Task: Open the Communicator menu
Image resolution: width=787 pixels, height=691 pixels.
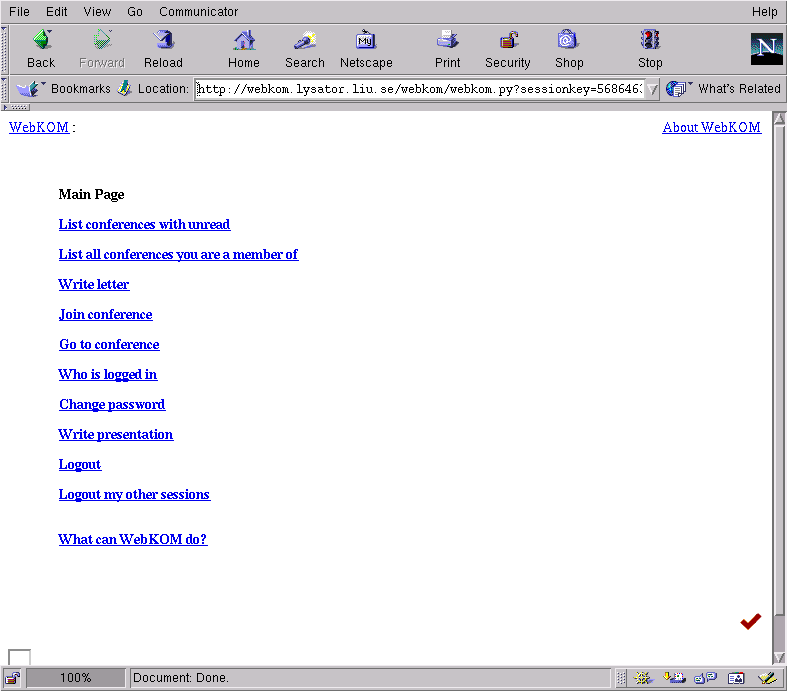Action: (198, 12)
